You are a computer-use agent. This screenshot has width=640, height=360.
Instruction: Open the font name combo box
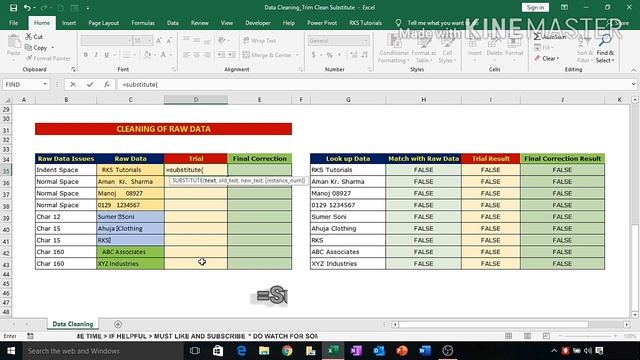106,40
